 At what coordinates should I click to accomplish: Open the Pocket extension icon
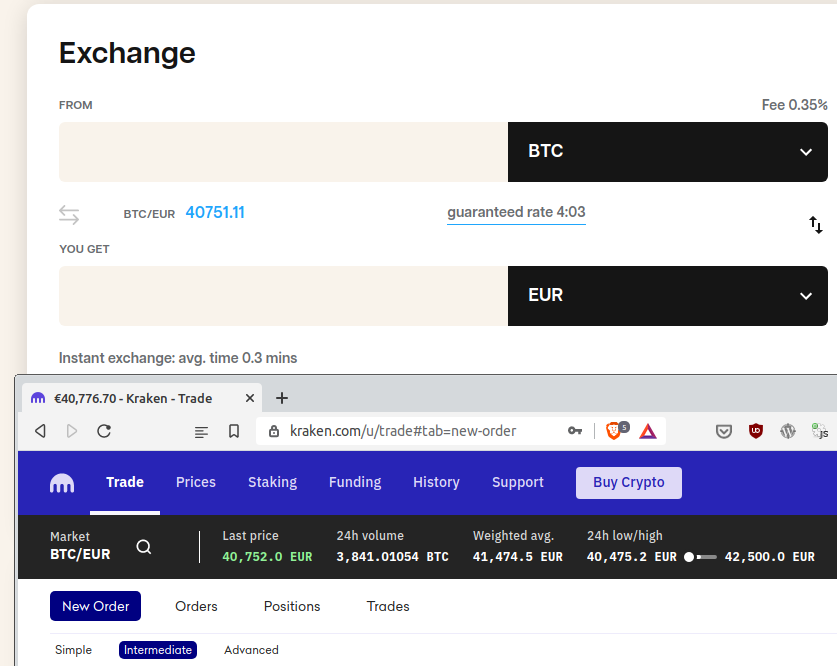724,431
